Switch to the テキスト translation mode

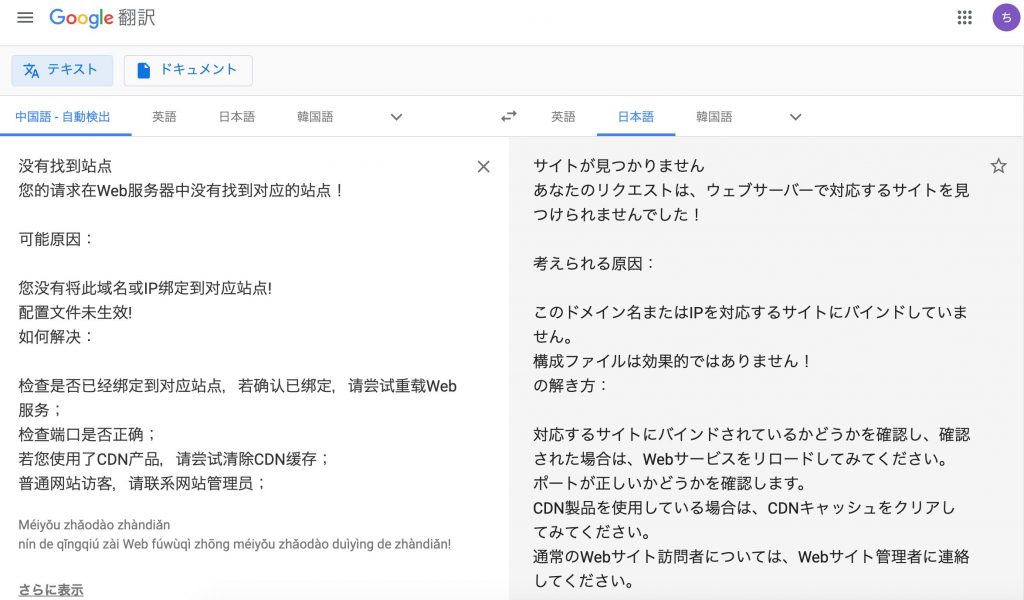[x=62, y=70]
